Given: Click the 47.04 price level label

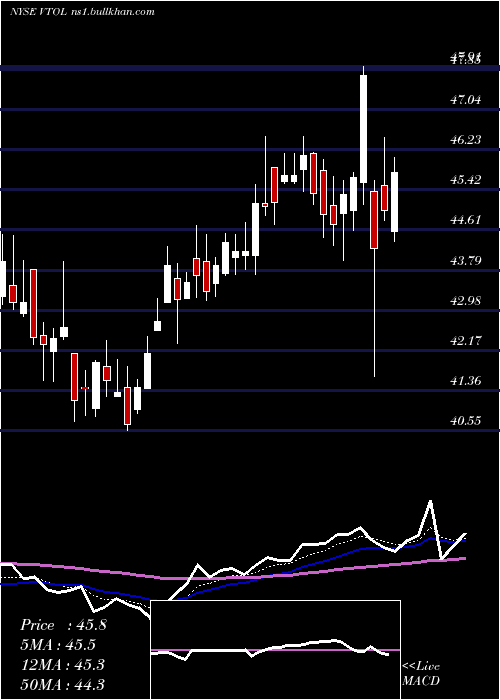Looking at the screenshot, I should (x=466, y=100).
